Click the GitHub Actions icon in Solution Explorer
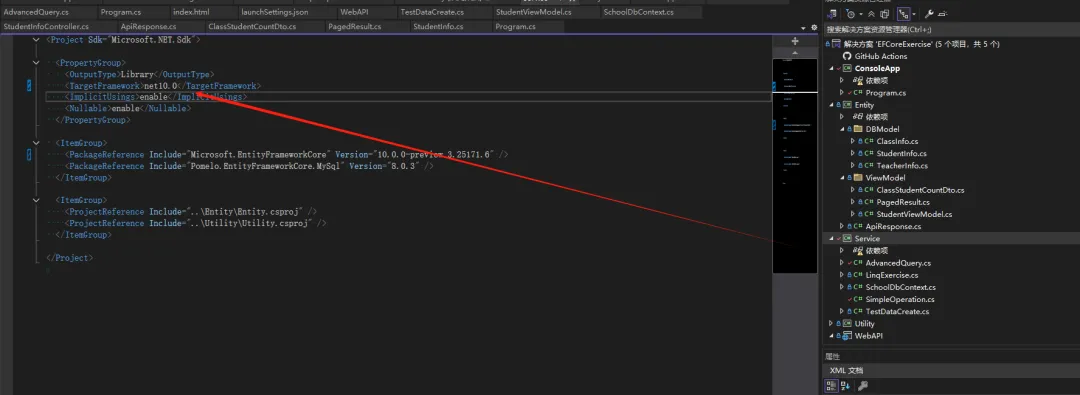The width and height of the screenshot is (1080, 395). point(847,57)
